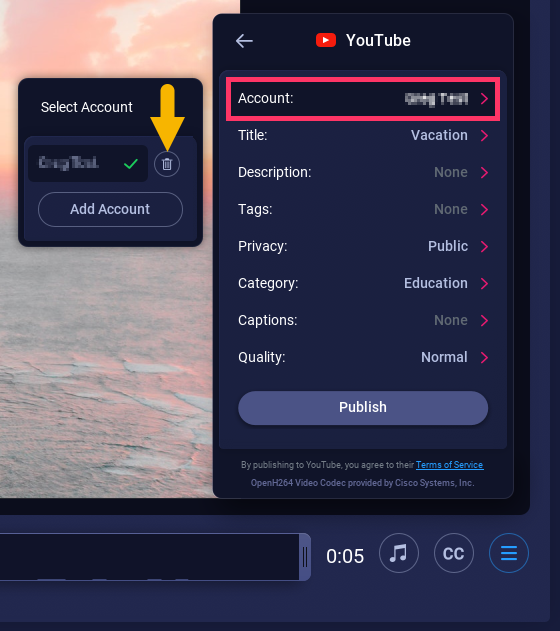Viewport: 560px width, 631px height.
Task: Click the Publish button
Action: click(x=363, y=408)
